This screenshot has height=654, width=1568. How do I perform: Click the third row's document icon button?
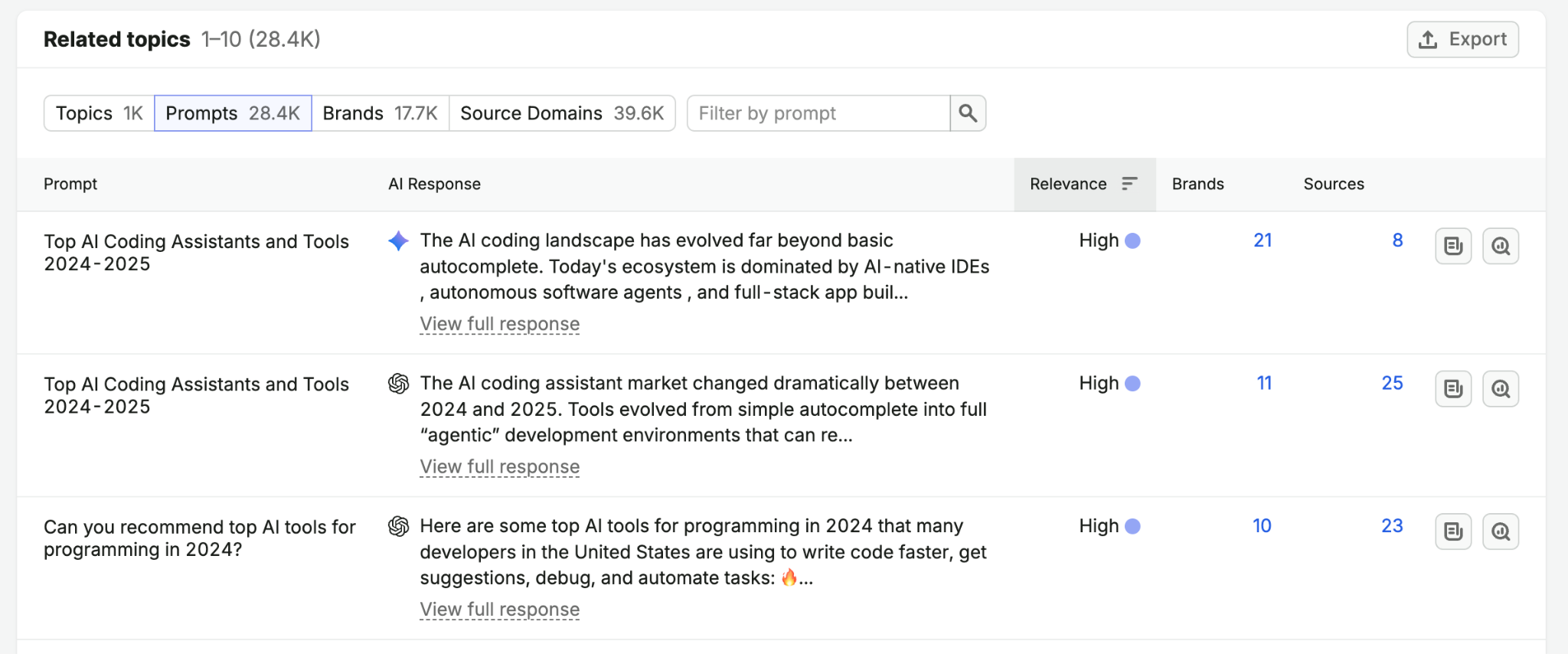tap(1453, 531)
